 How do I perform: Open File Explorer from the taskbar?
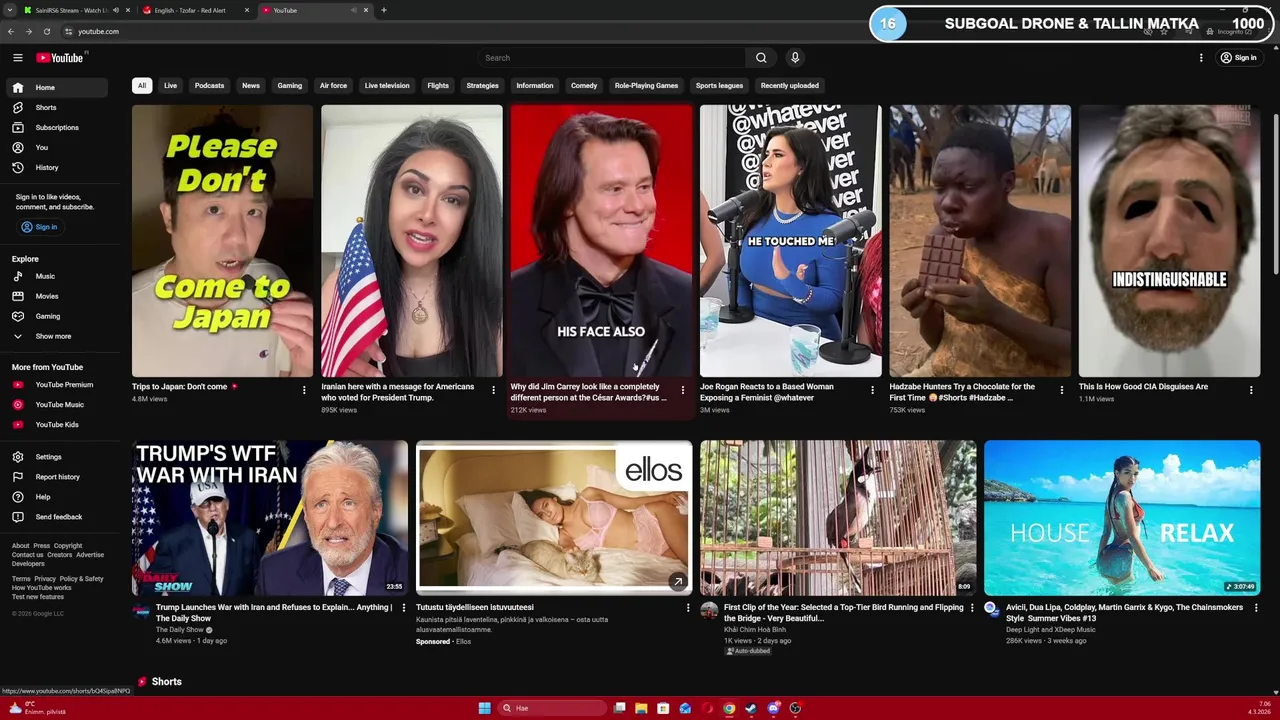pyautogui.click(x=641, y=708)
